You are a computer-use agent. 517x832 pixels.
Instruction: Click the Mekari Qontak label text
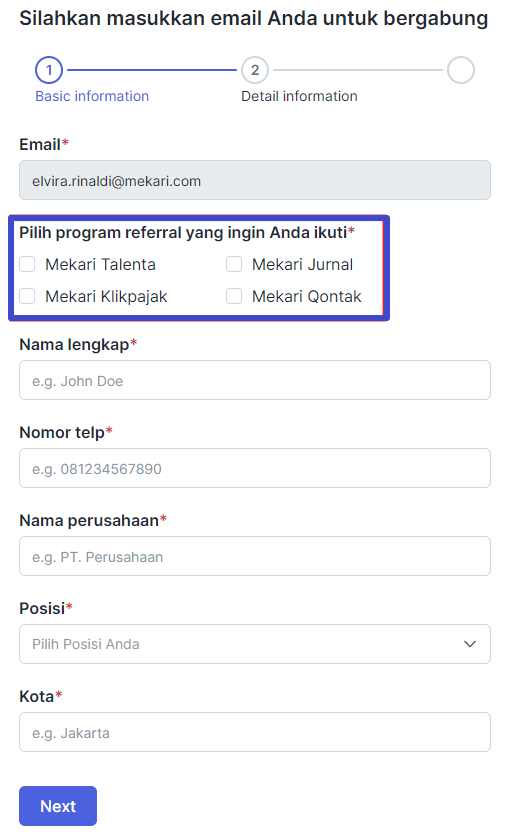307,296
